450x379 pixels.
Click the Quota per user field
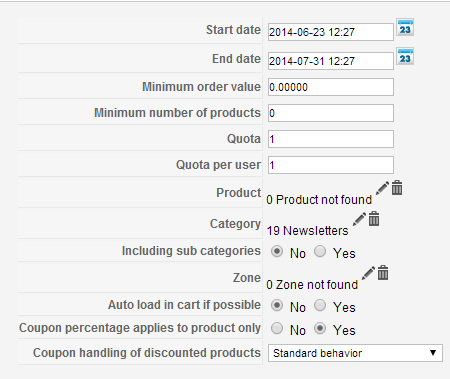(x=331, y=165)
